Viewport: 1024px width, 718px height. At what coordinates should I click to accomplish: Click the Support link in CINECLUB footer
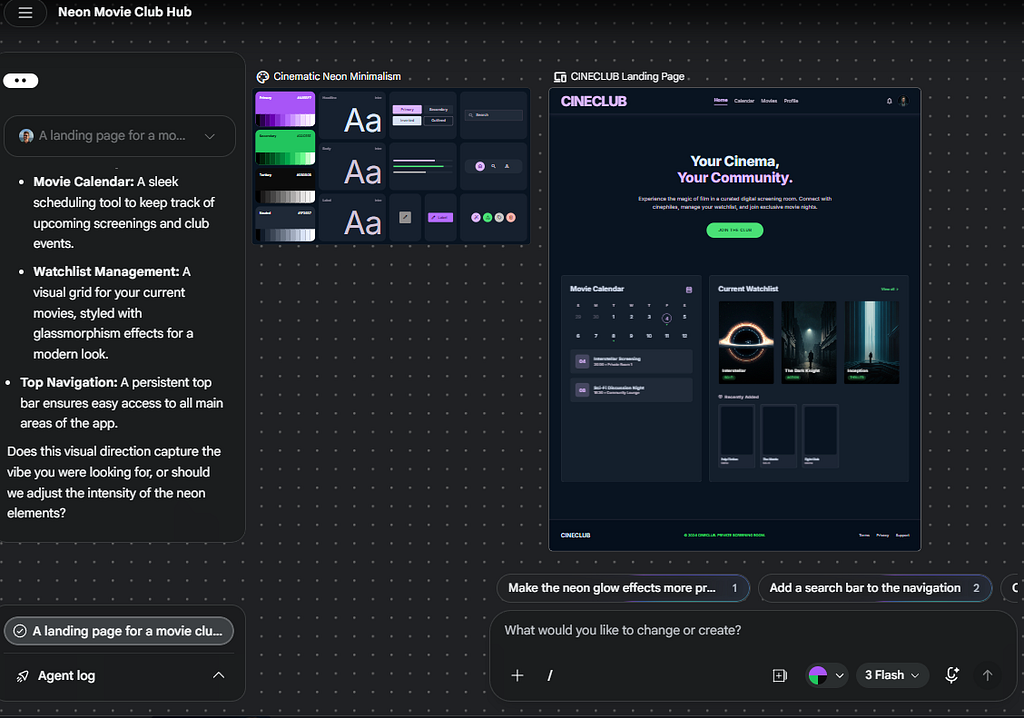(903, 535)
